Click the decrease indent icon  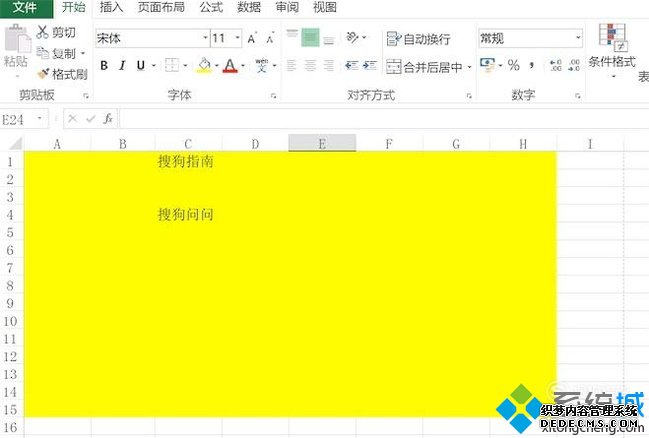tap(352, 65)
